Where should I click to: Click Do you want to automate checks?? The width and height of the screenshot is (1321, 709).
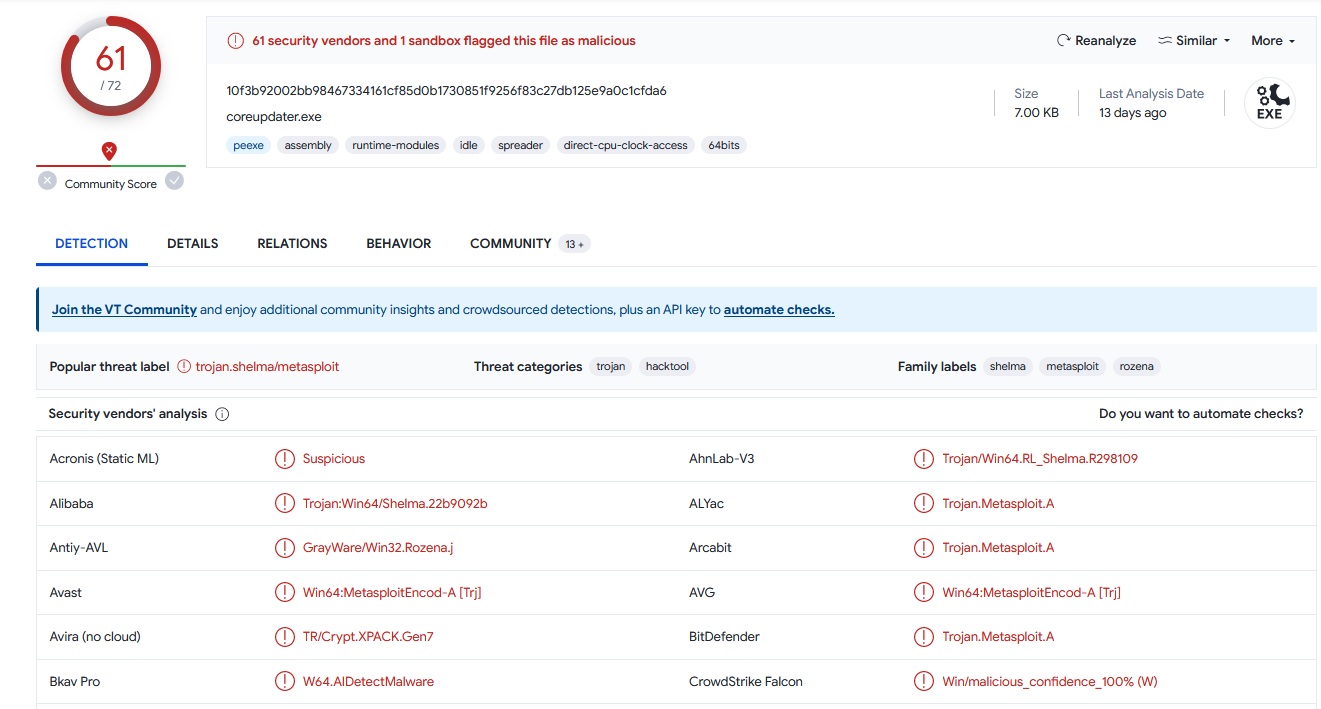coord(1201,414)
